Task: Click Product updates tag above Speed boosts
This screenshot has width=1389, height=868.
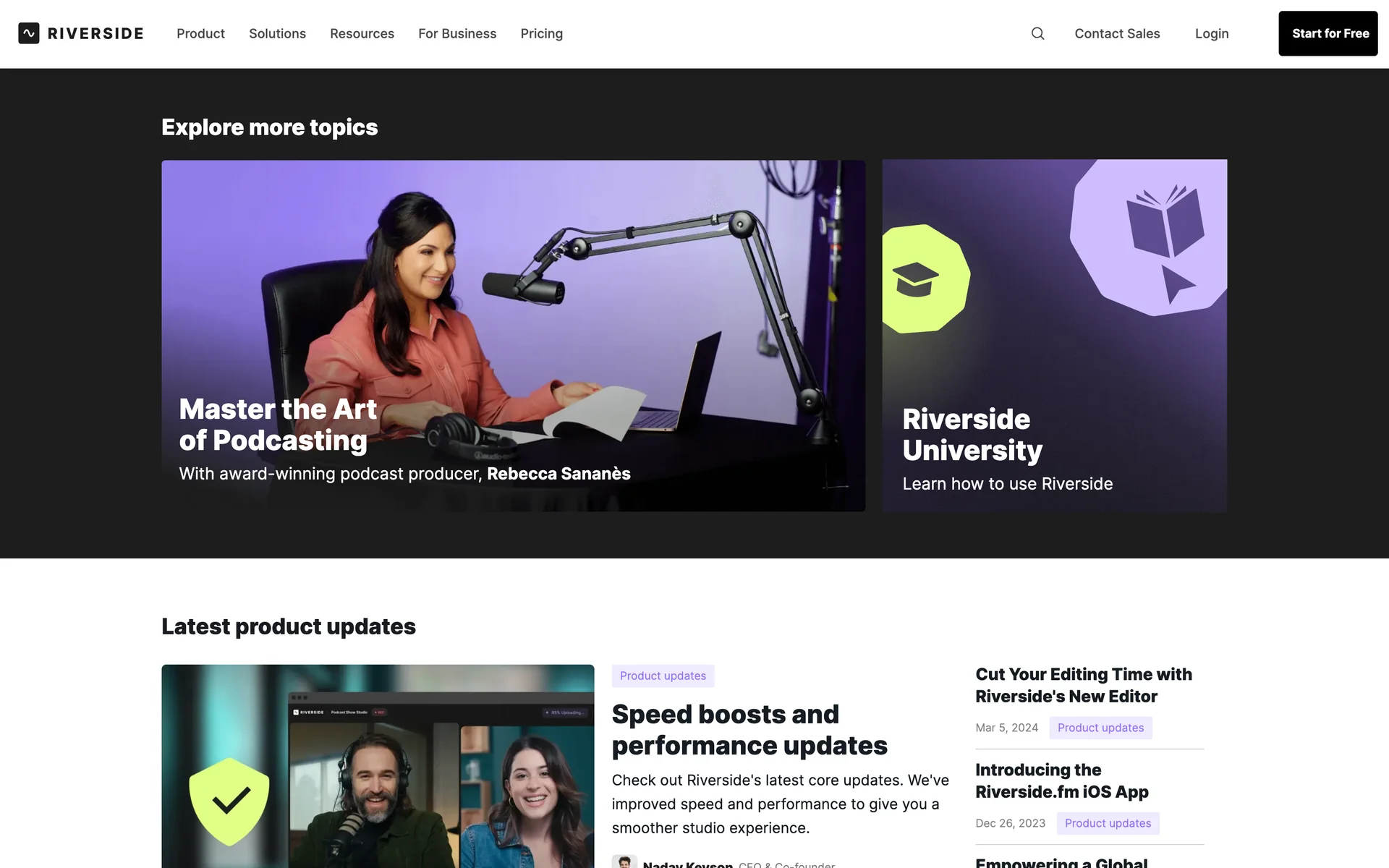Action: pyautogui.click(x=663, y=676)
